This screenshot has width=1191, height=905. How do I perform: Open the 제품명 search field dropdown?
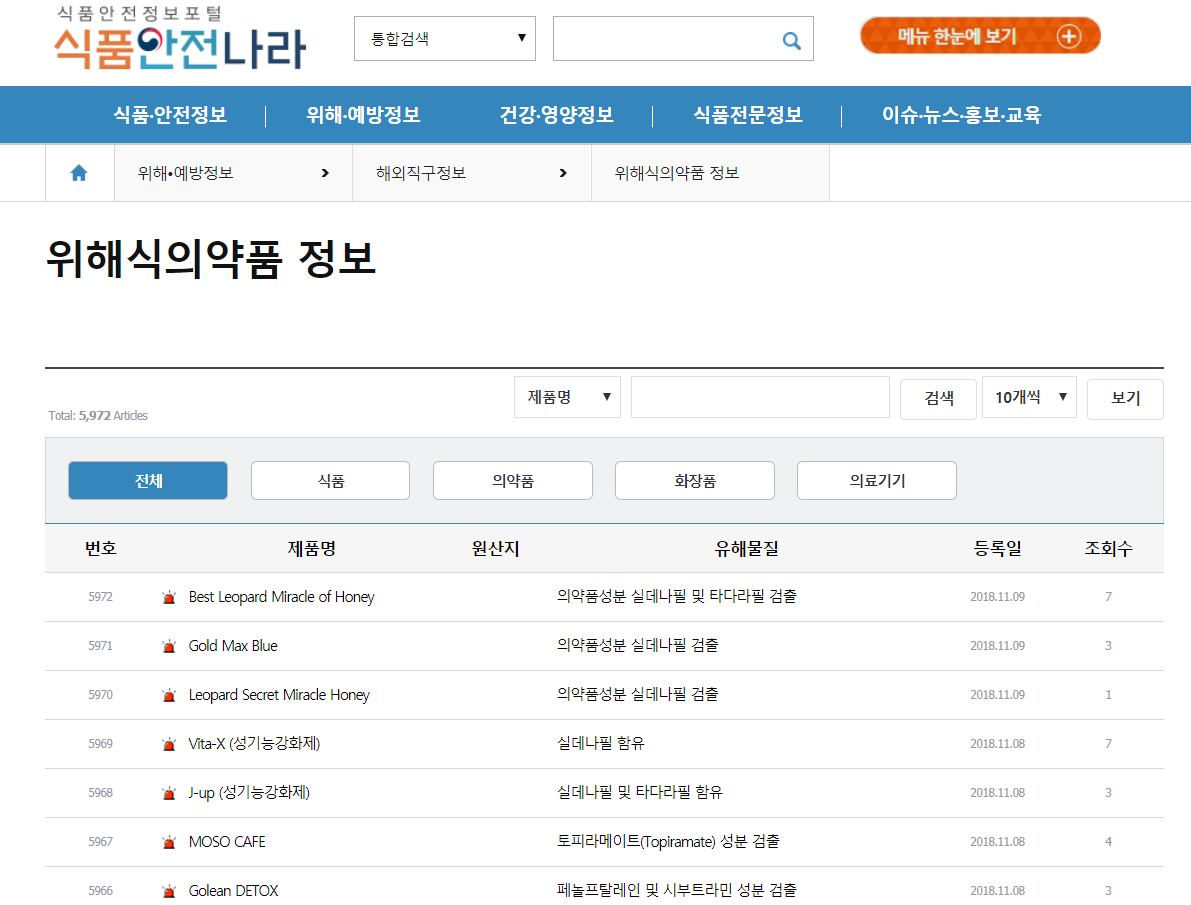coord(567,397)
